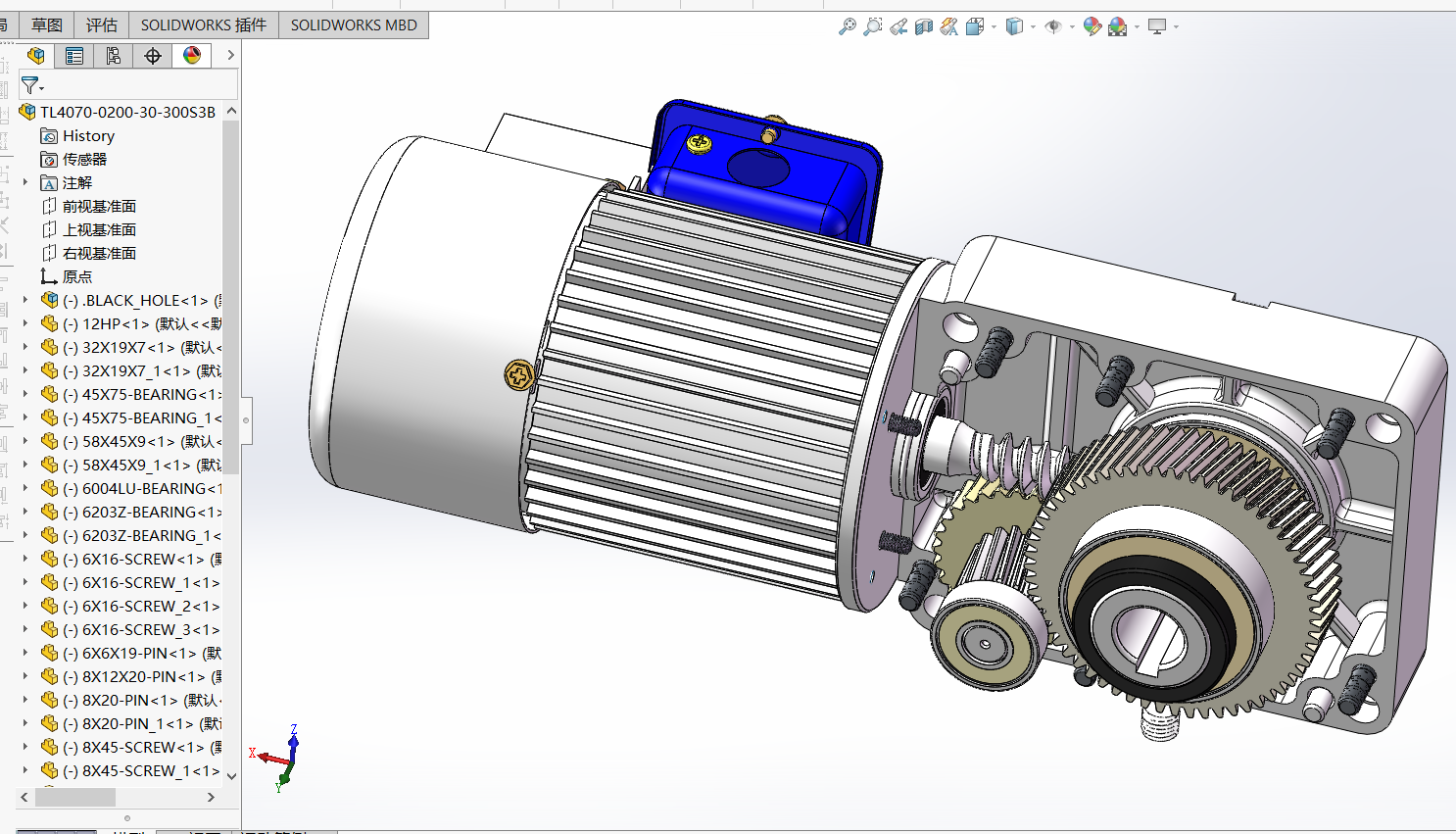Switch to DimXpertManager tab
The width and height of the screenshot is (1456, 834).
153,56
